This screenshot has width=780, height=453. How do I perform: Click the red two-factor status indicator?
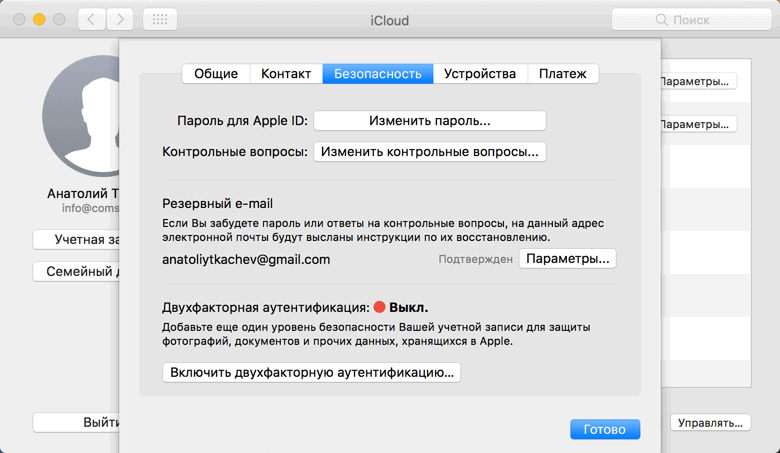[380, 307]
